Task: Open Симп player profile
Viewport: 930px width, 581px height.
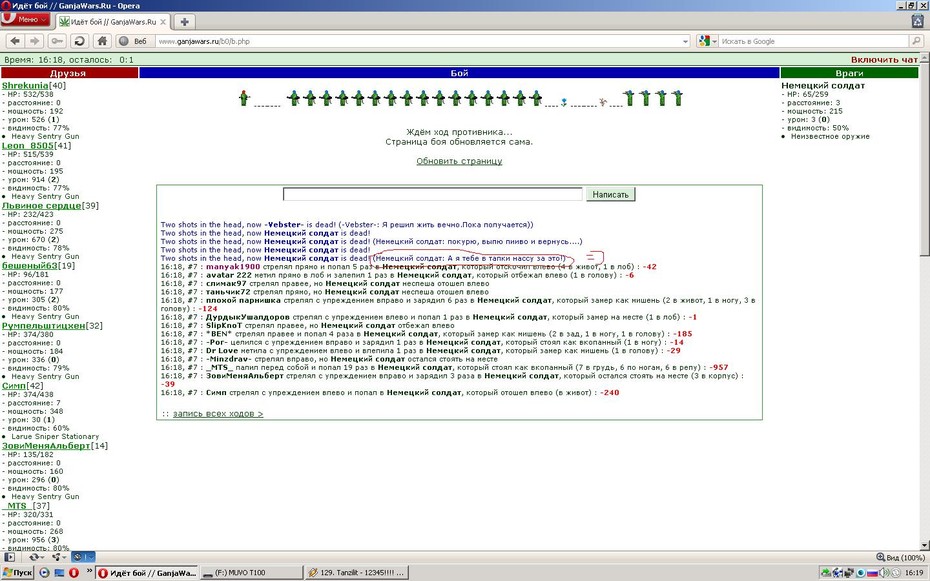Action: click(14, 385)
